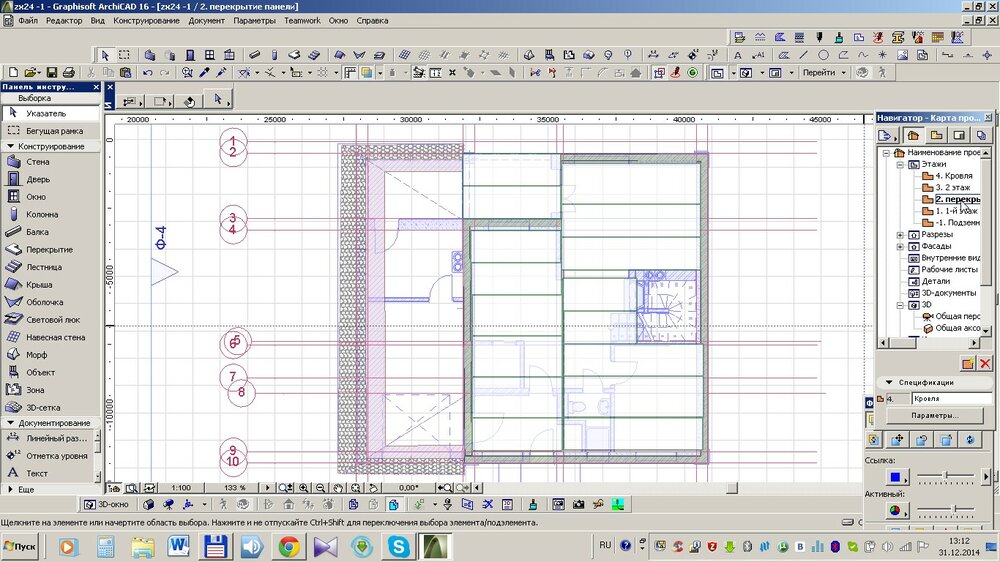Open the 4. Кровля story in navigator
The image size is (1000, 562).
[x=952, y=176]
